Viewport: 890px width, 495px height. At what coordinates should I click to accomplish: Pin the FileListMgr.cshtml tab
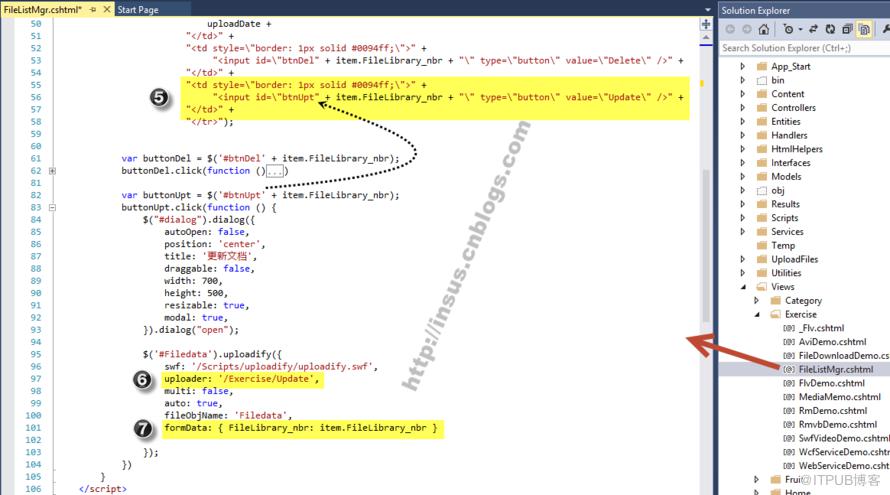point(93,9)
